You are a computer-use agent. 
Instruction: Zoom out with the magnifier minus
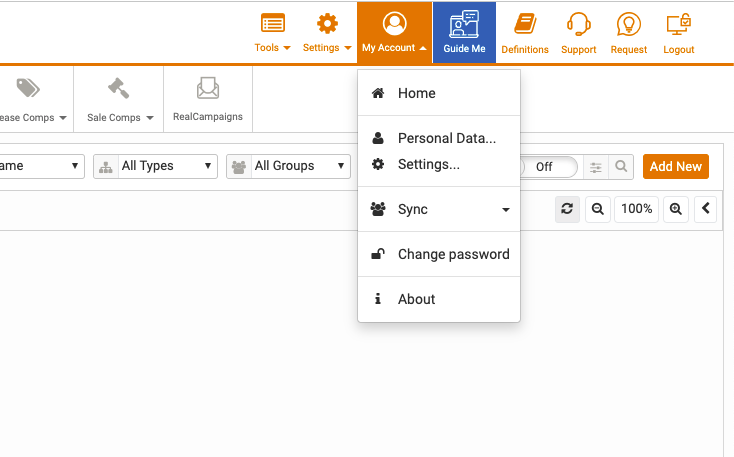pyautogui.click(x=597, y=209)
